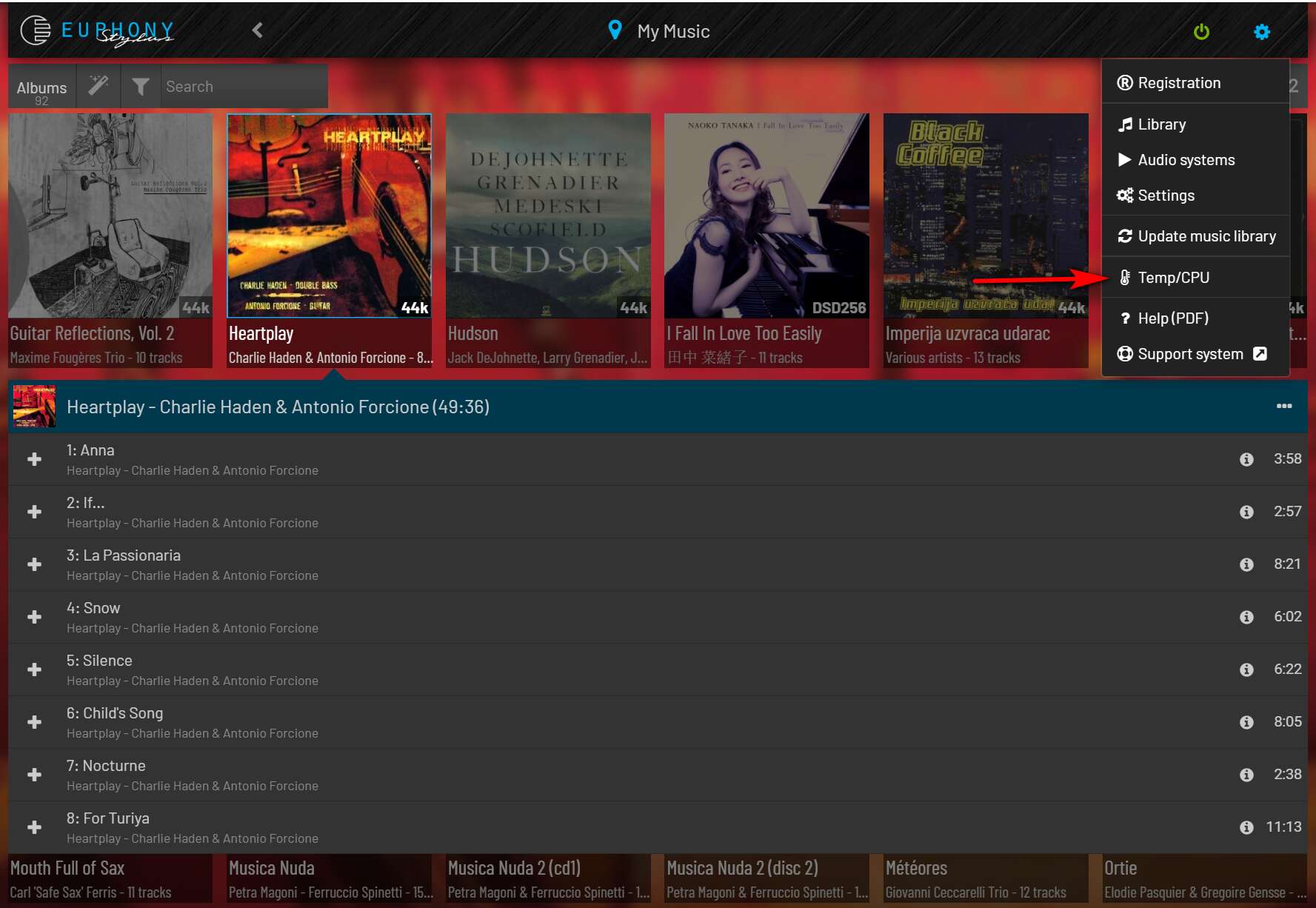
Task: Add track 3: La Passionaria with plus
Action: (x=34, y=564)
